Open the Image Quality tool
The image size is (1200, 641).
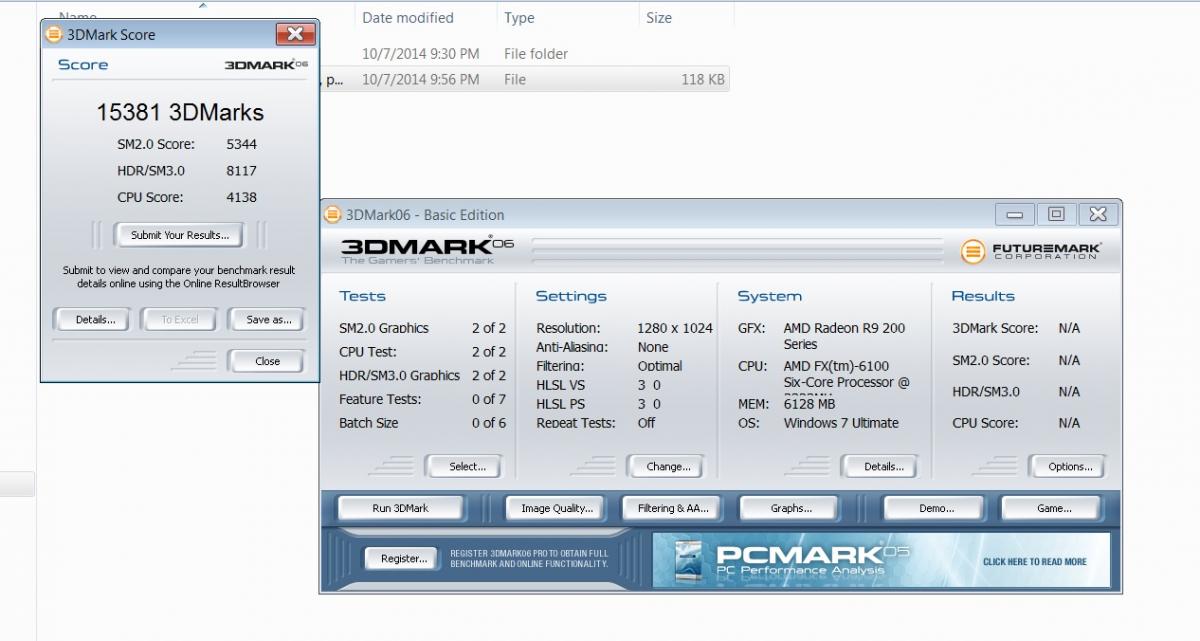click(557, 508)
